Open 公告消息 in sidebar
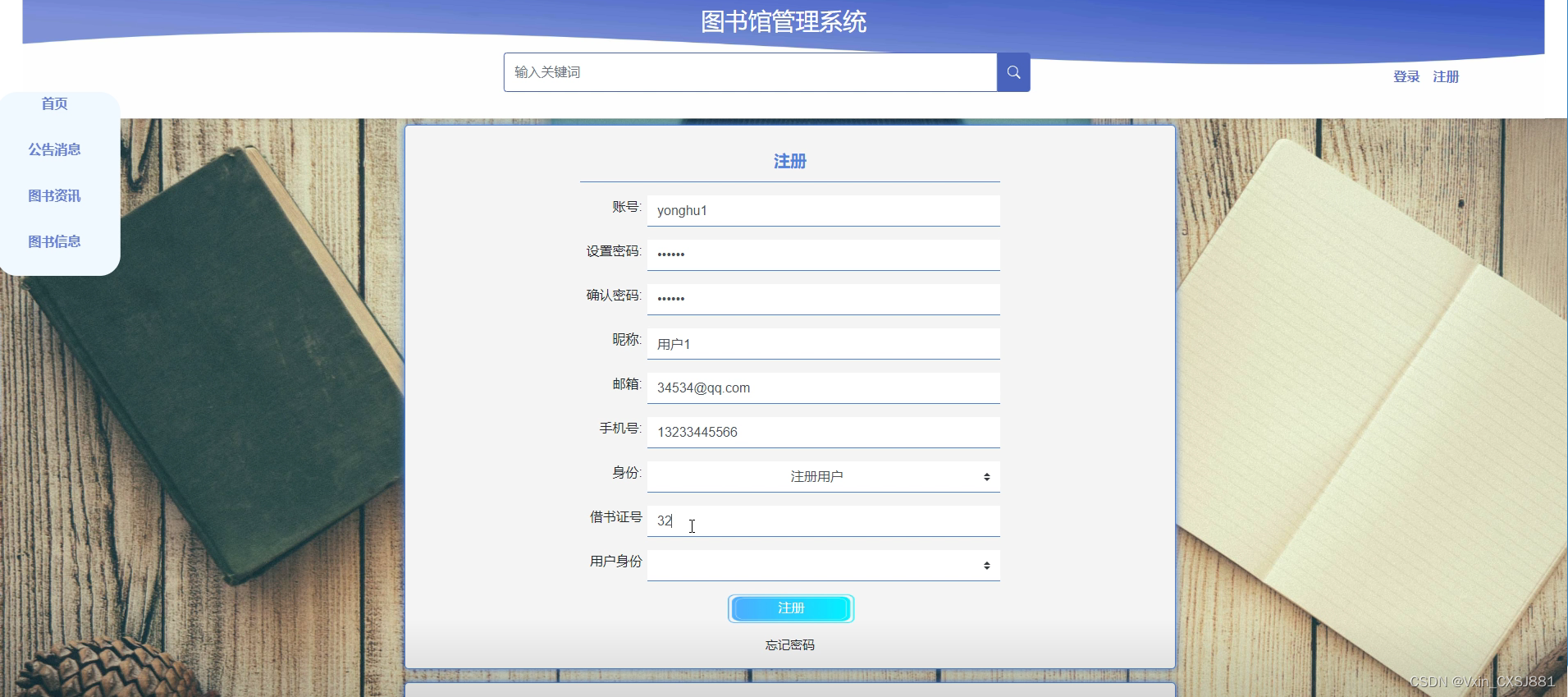 pos(55,149)
